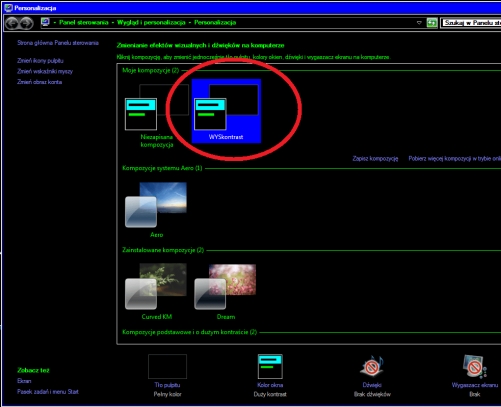Click the Back navigation arrow
Screen dimensions: 501x407
pyautogui.click(x=12, y=23)
